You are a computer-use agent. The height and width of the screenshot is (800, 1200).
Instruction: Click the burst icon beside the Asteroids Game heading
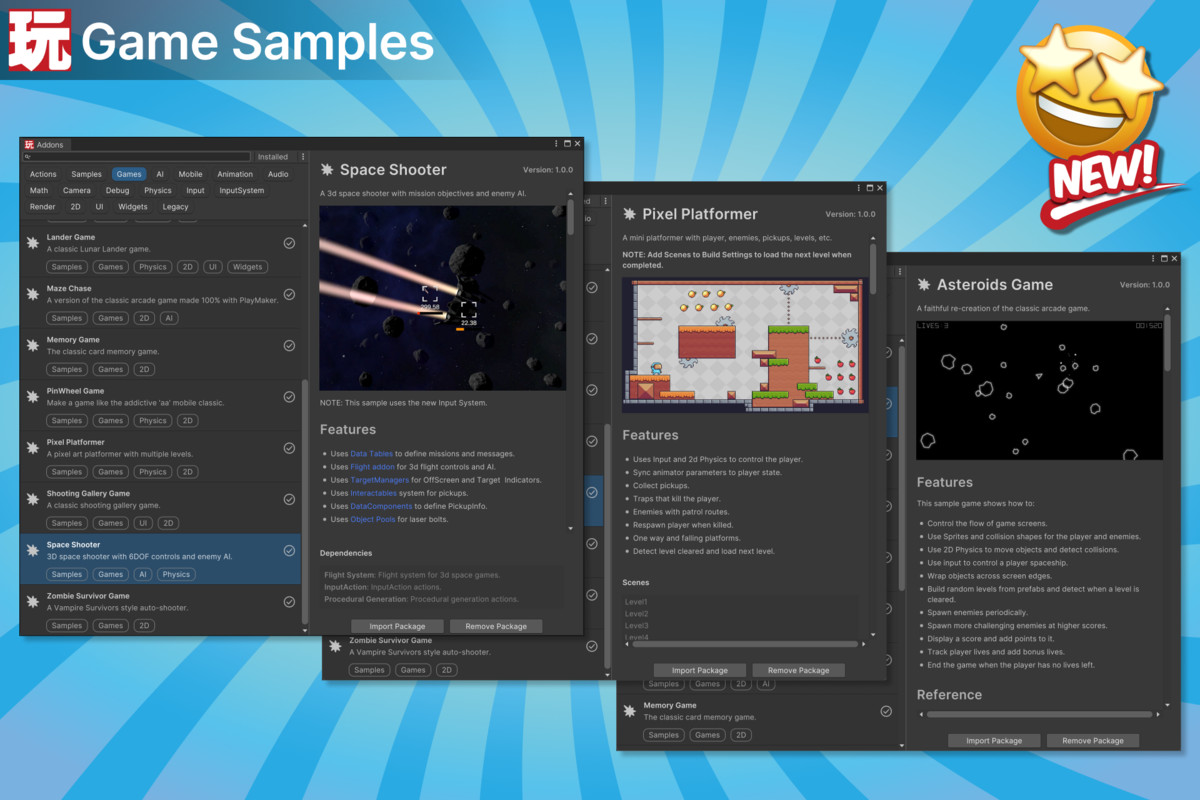click(923, 285)
